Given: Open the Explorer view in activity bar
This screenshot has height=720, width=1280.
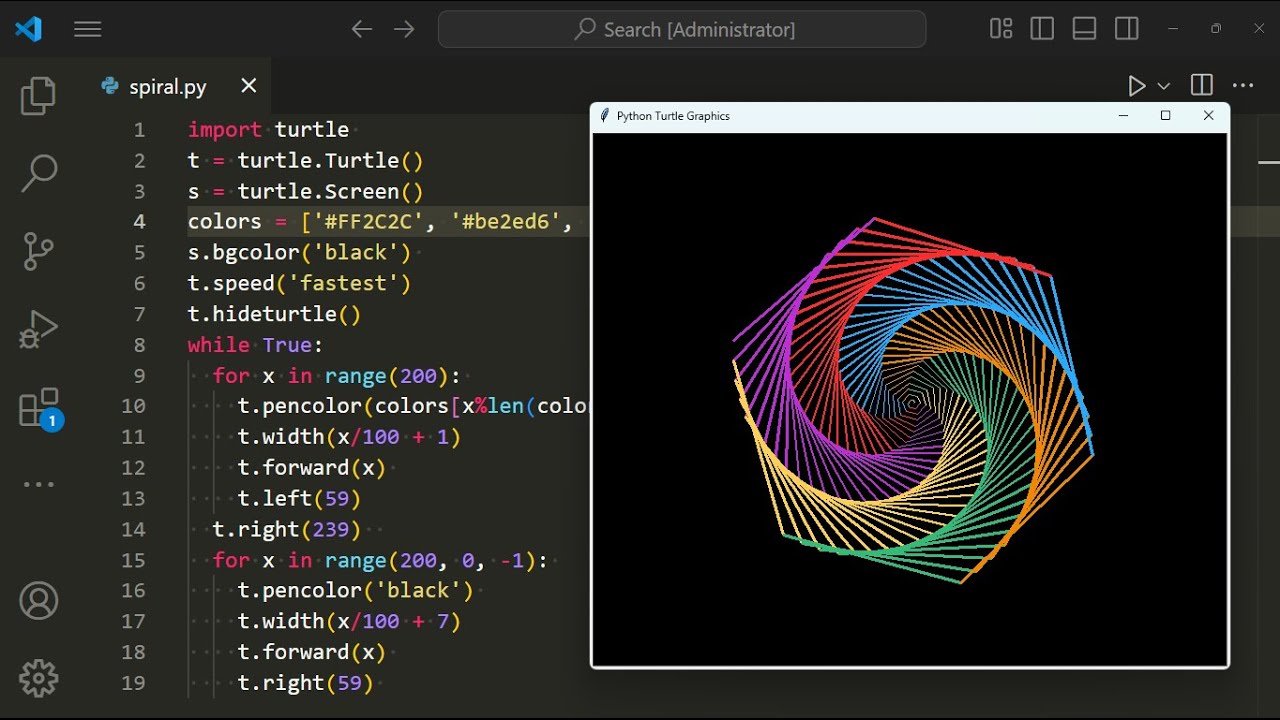Looking at the screenshot, I should (38, 97).
